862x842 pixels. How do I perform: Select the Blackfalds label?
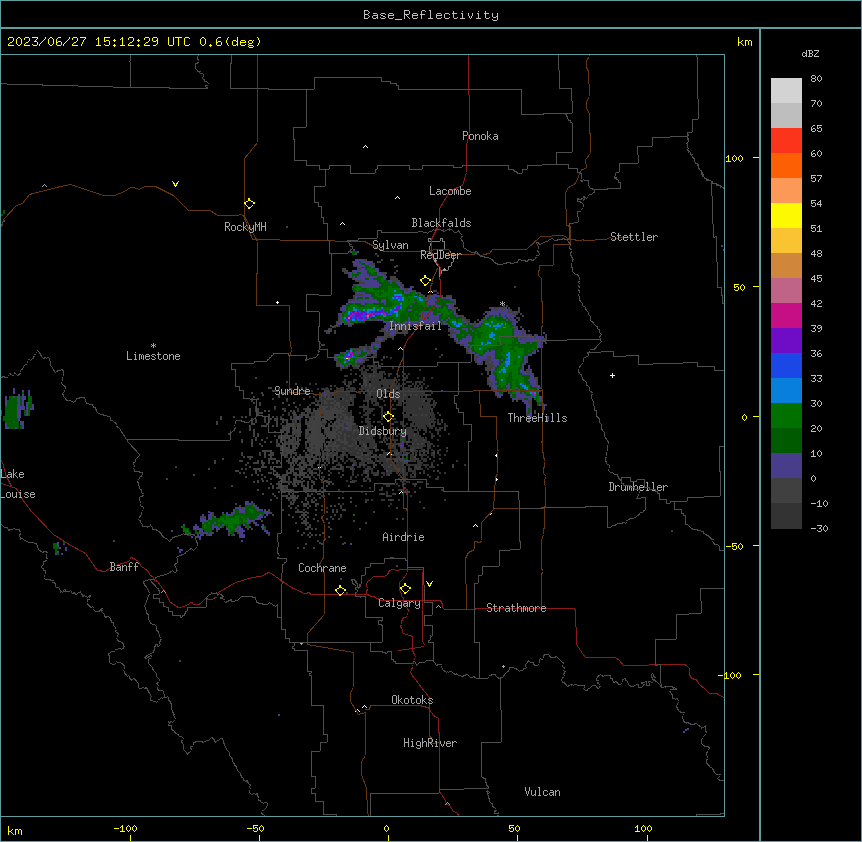pyautogui.click(x=441, y=223)
